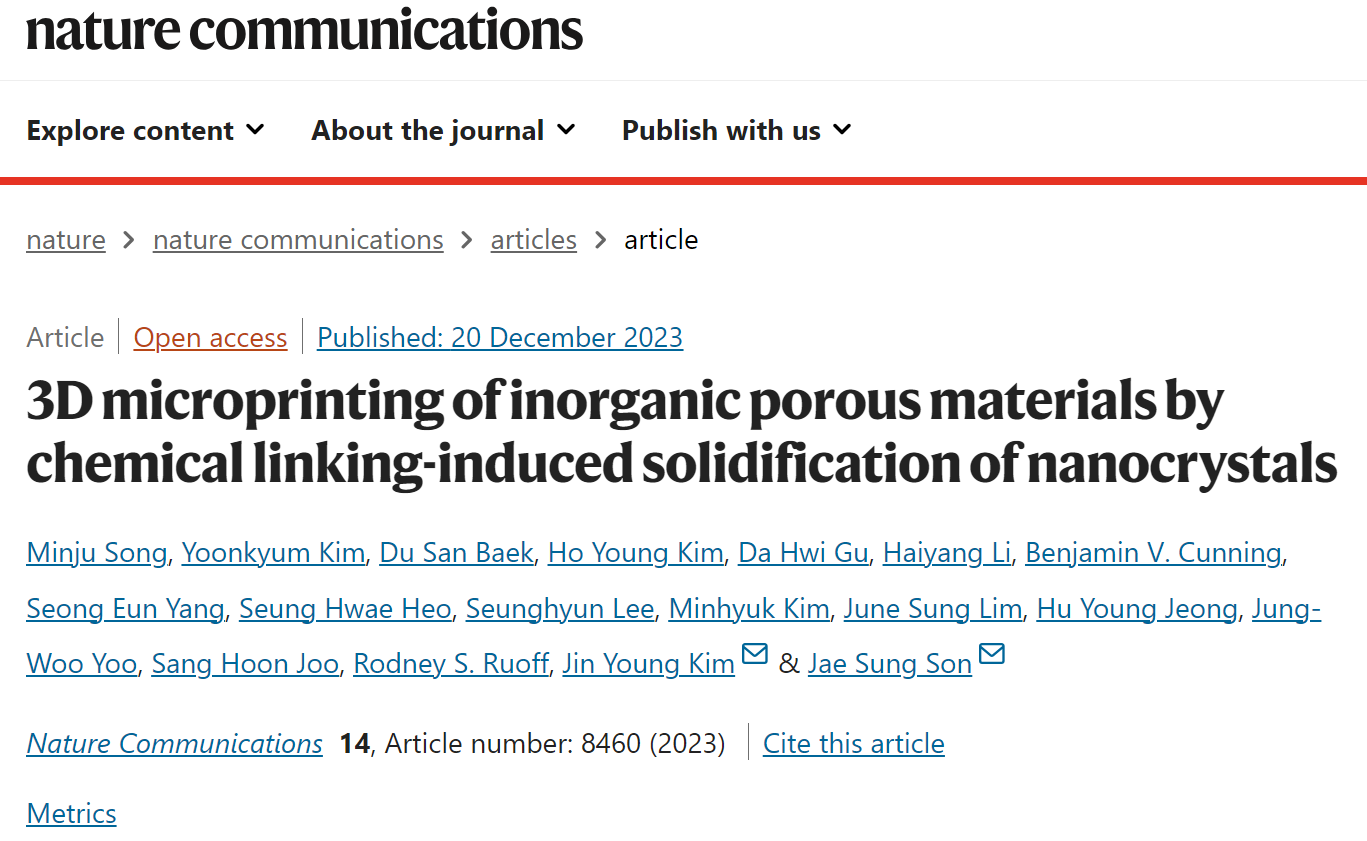Open author Hu Young Jeong's details
This screenshot has width=1367, height=841.
[1137, 608]
